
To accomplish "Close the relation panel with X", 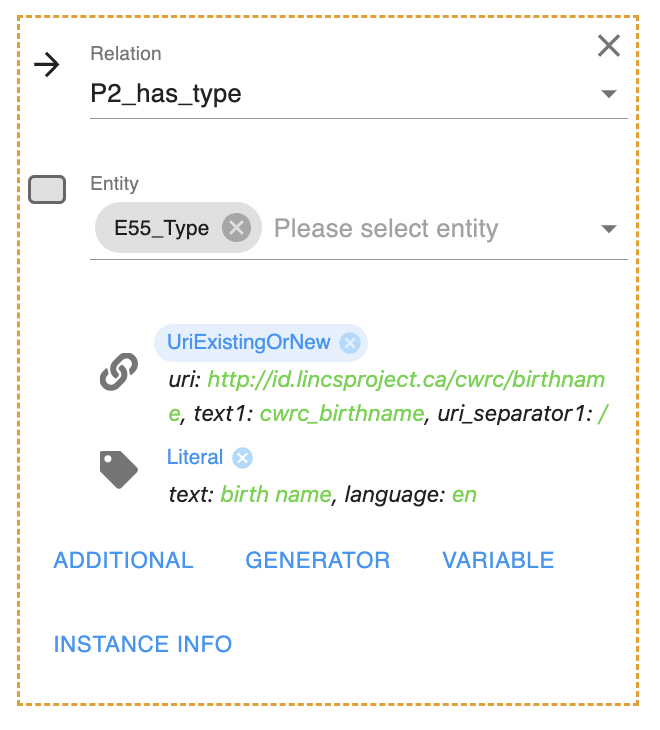I will pos(608,46).
